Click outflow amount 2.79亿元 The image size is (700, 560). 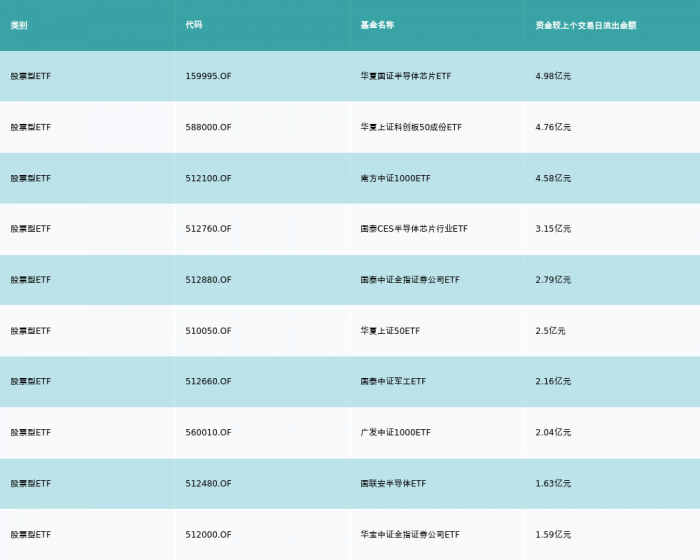pos(553,280)
